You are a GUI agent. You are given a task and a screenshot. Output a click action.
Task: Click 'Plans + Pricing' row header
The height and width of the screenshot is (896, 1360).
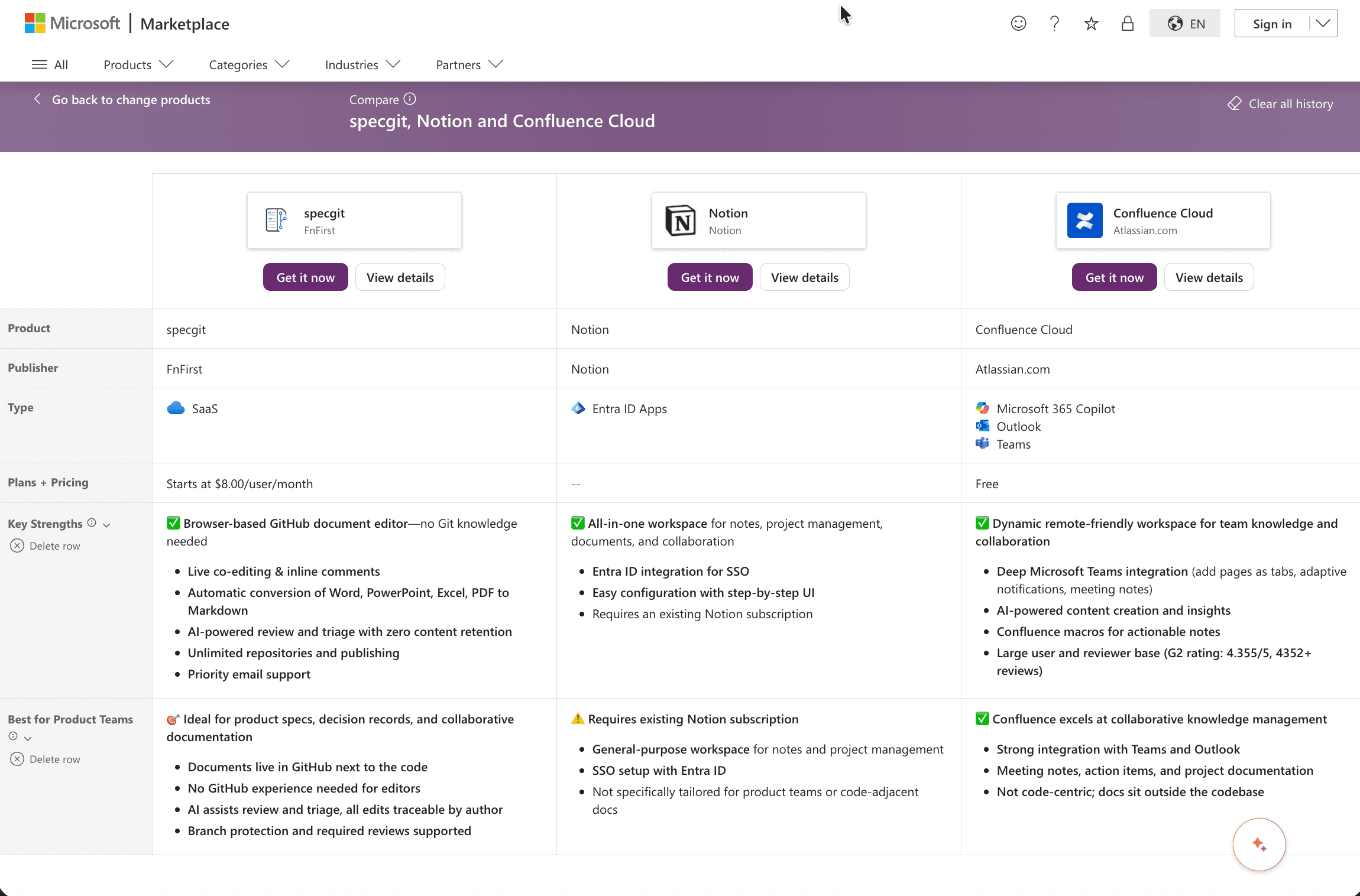[48, 482]
